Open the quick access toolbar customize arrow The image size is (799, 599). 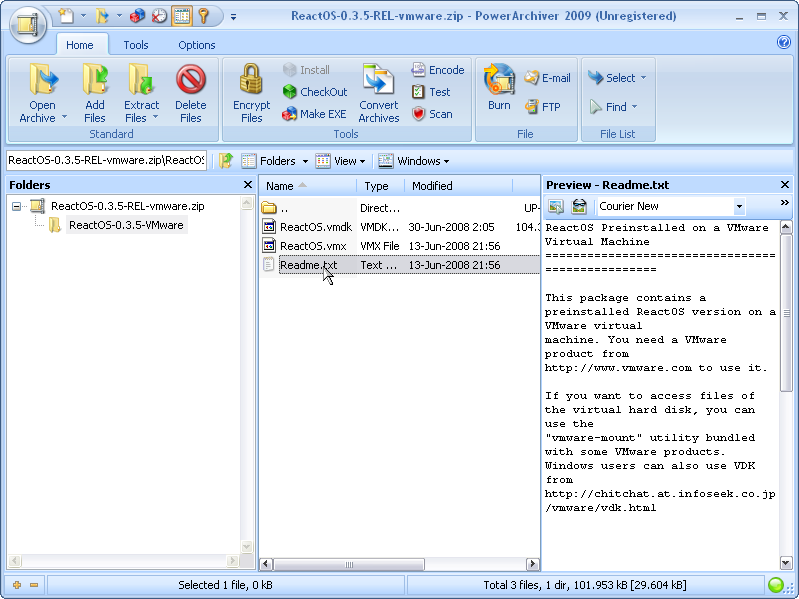(x=233, y=17)
